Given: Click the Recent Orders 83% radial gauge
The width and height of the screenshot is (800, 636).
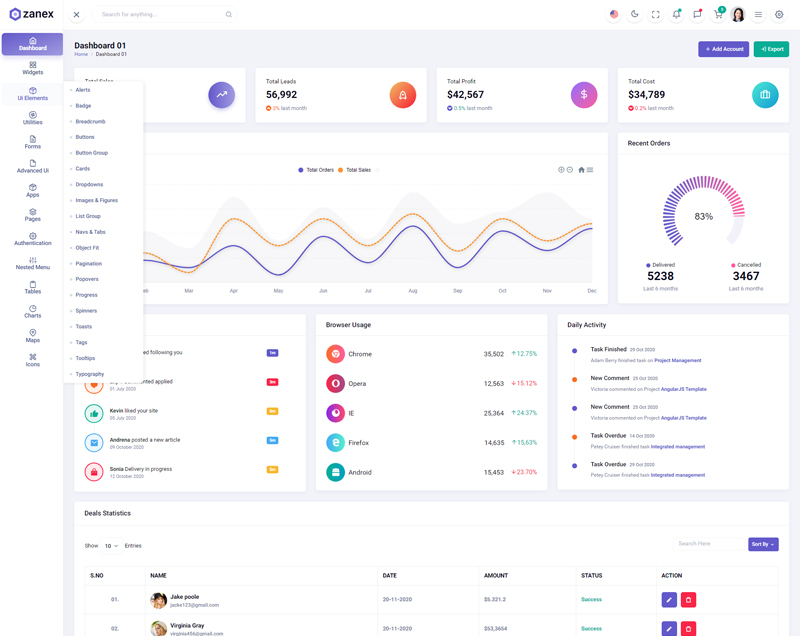Looking at the screenshot, I should click(x=703, y=215).
